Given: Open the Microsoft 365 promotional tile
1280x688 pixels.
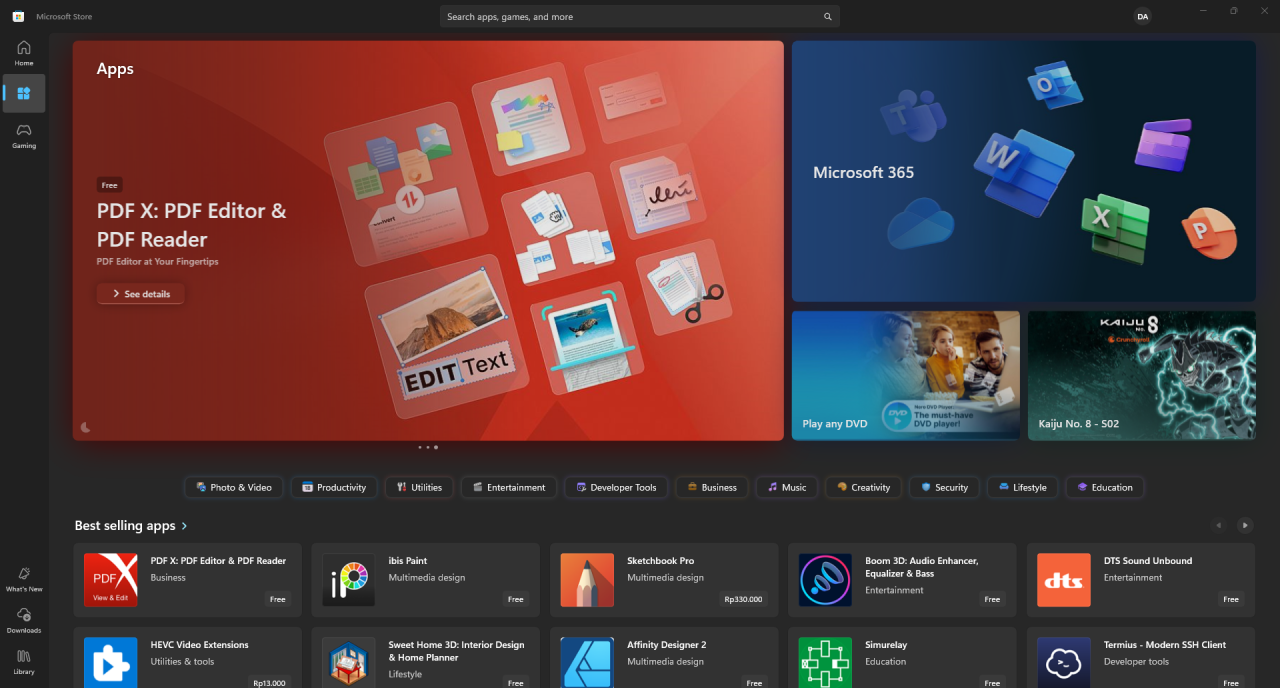Looking at the screenshot, I should [1023, 170].
